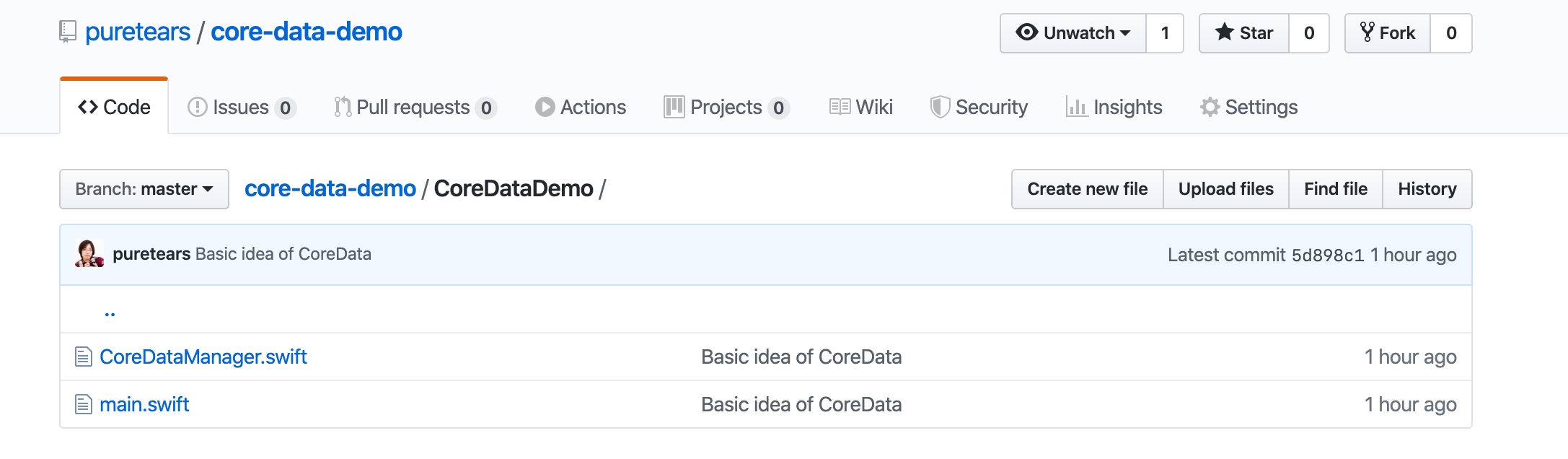Viewport: 1568px width, 459px height.
Task: Click the file icon beside main.swift
Action: click(84, 404)
